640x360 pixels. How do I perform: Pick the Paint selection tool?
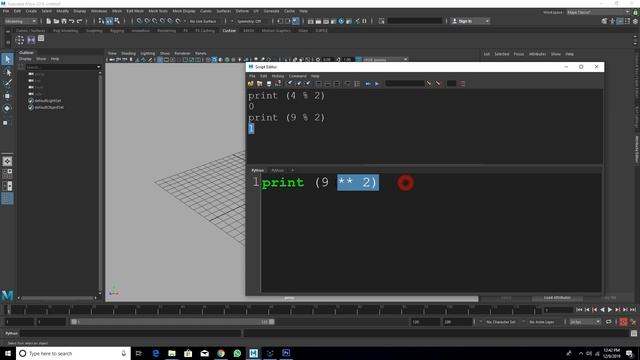(7, 84)
